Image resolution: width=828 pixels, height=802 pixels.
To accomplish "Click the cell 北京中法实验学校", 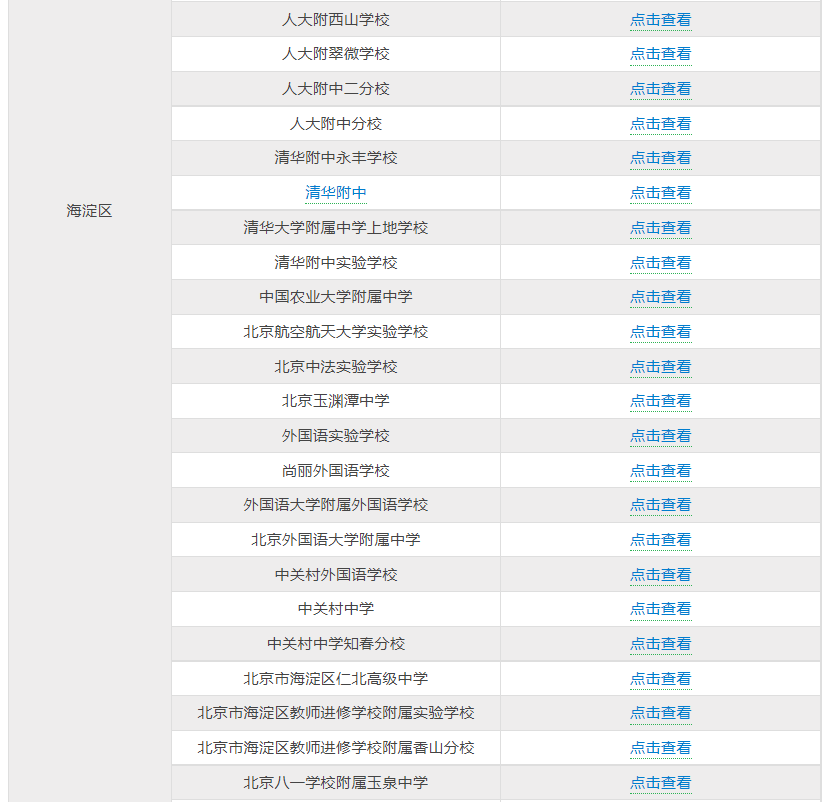I will (336, 366).
